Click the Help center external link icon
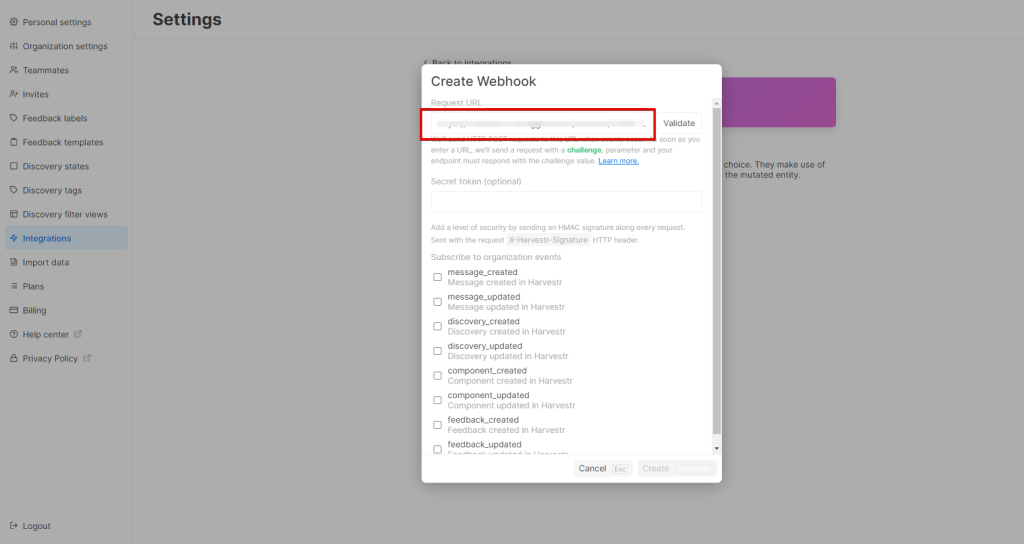 (x=78, y=334)
